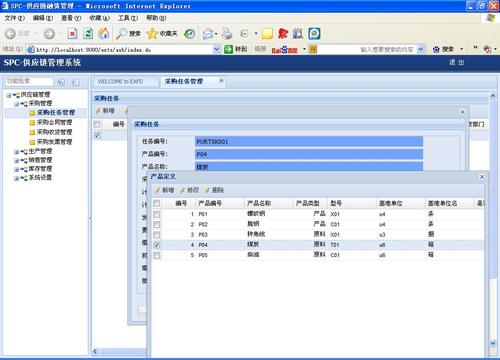Click first icon beside function search box
This screenshot has width=500, height=360.
[61, 83]
